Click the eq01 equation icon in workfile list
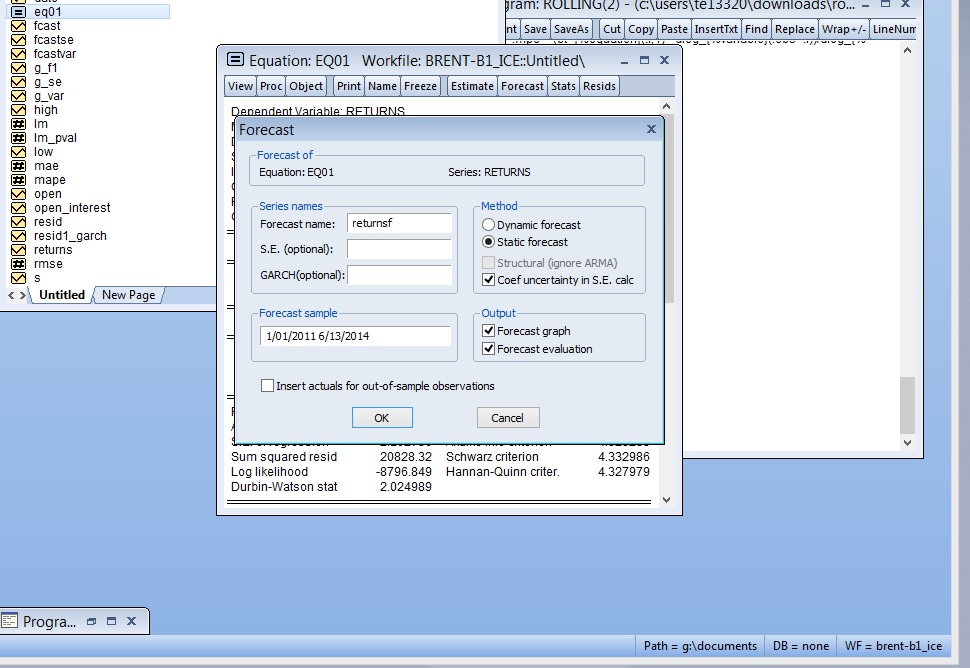Screen dimensions: 970x668 [x=18, y=12]
